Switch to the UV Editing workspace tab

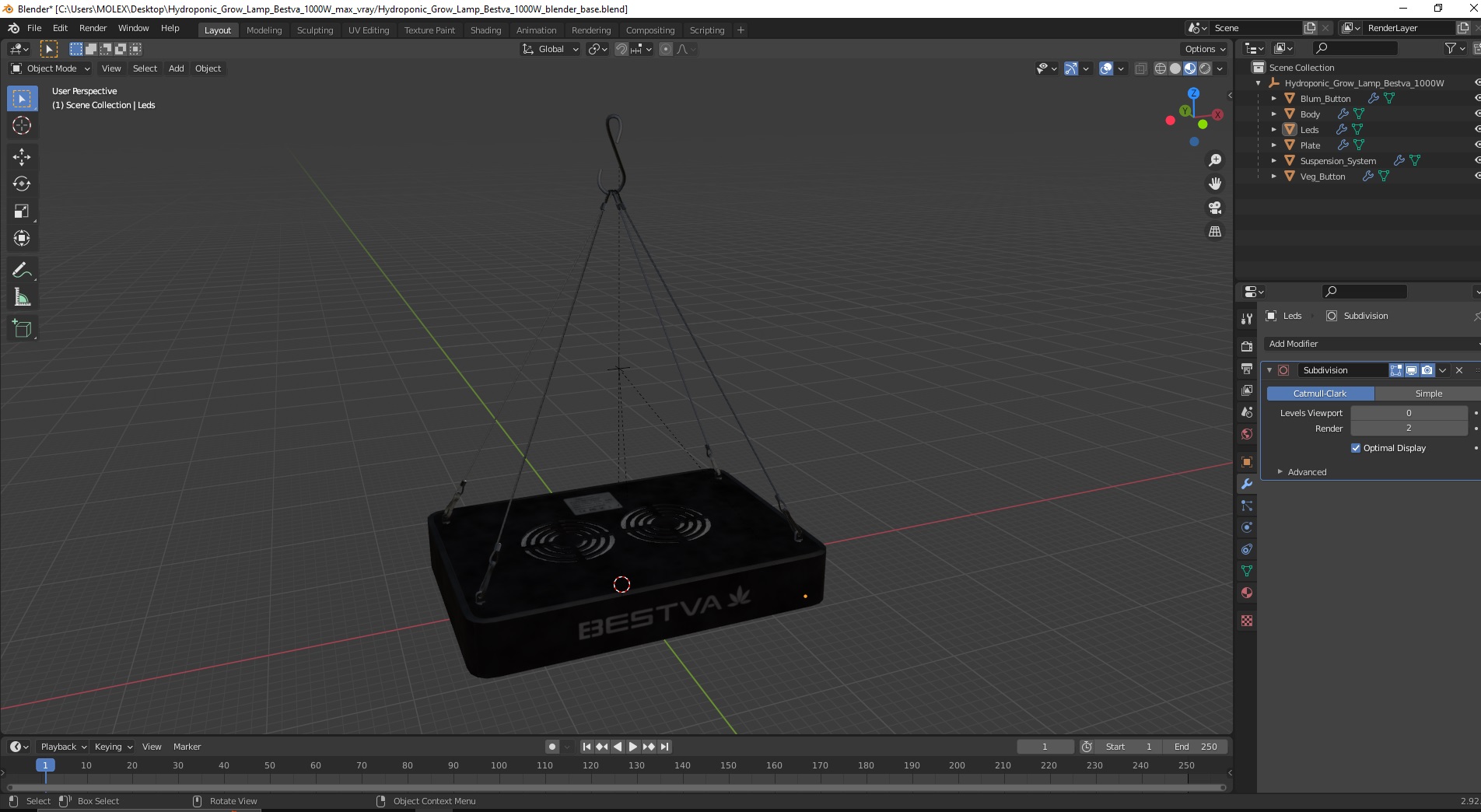369,30
